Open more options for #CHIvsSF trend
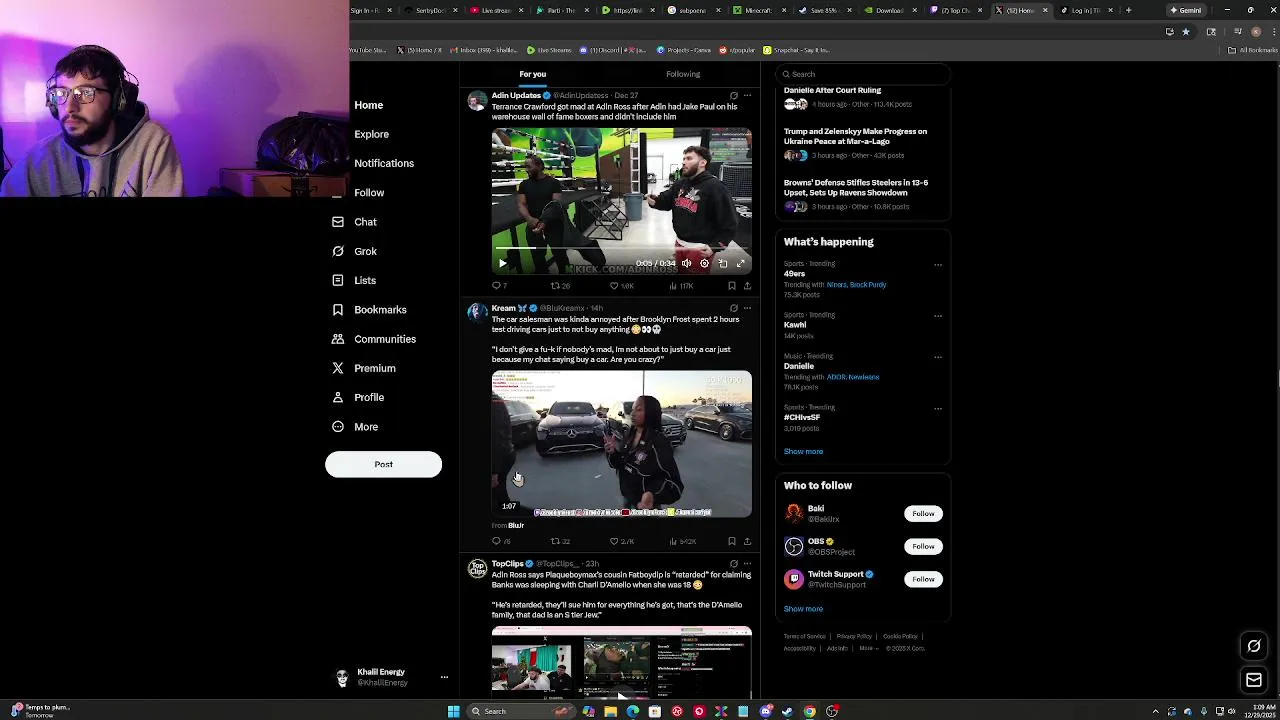1280x720 pixels. coord(938,409)
